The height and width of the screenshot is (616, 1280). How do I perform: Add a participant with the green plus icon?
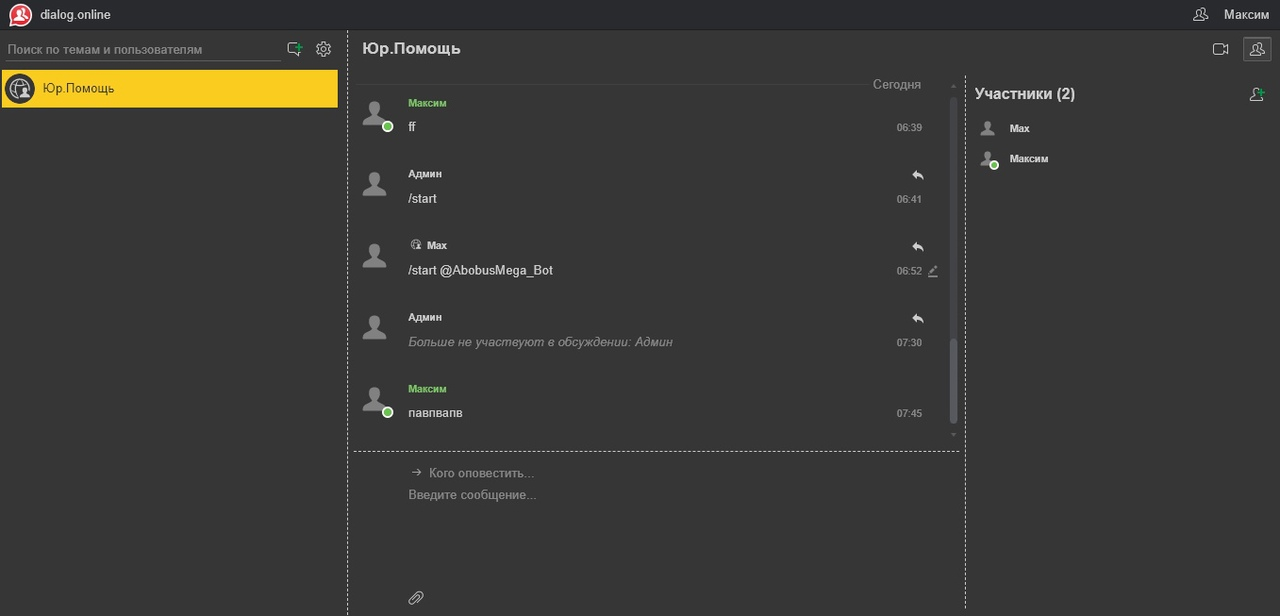click(x=1257, y=94)
